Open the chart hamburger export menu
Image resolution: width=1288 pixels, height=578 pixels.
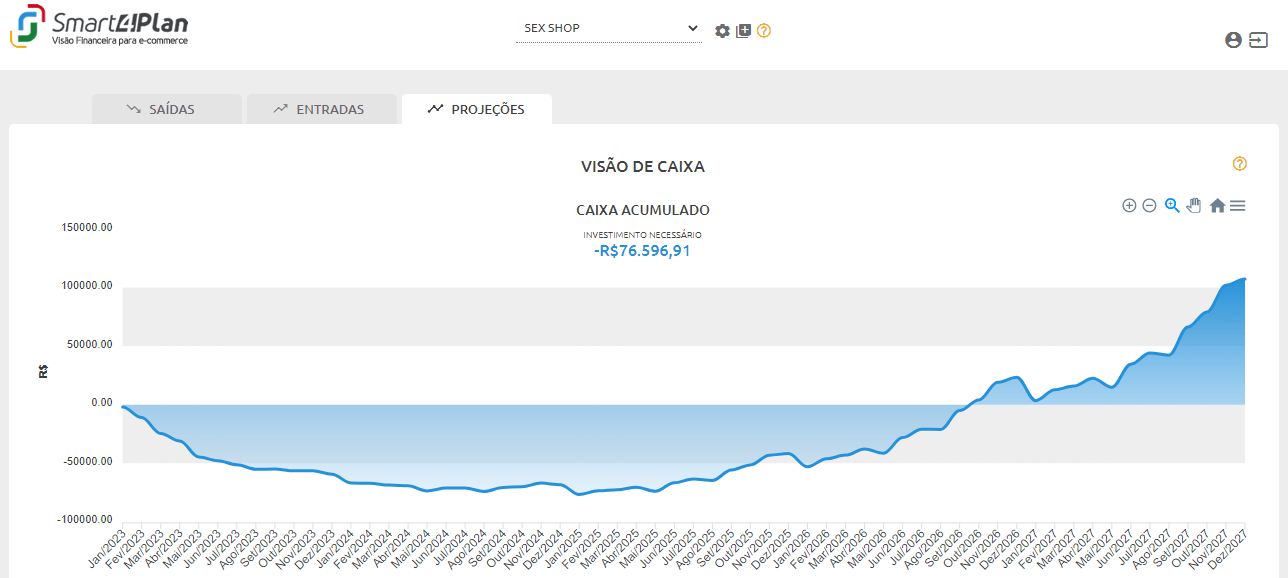tap(1238, 206)
